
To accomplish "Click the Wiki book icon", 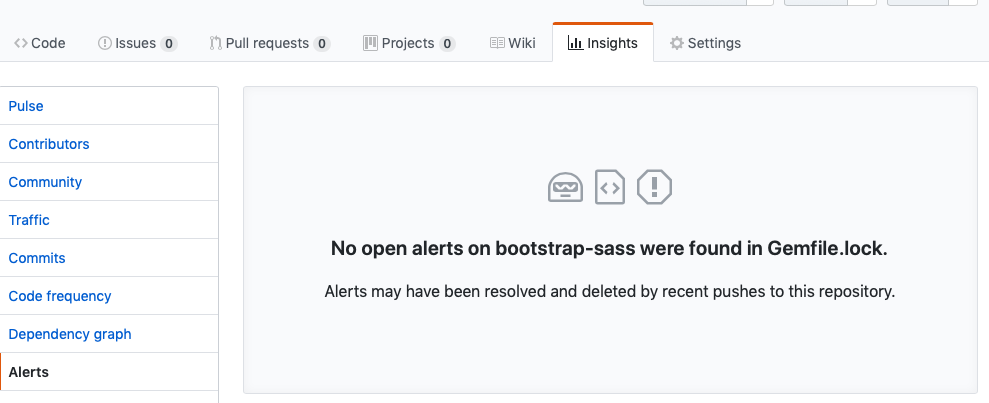I will [497, 43].
